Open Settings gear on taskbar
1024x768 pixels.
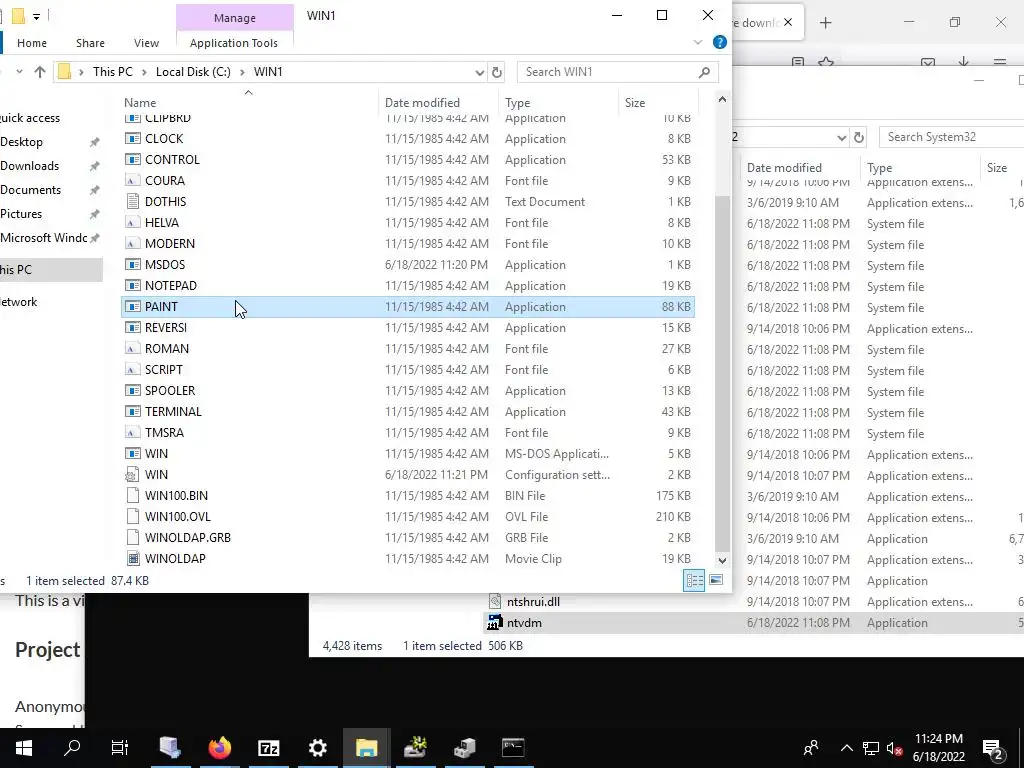tap(317, 748)
